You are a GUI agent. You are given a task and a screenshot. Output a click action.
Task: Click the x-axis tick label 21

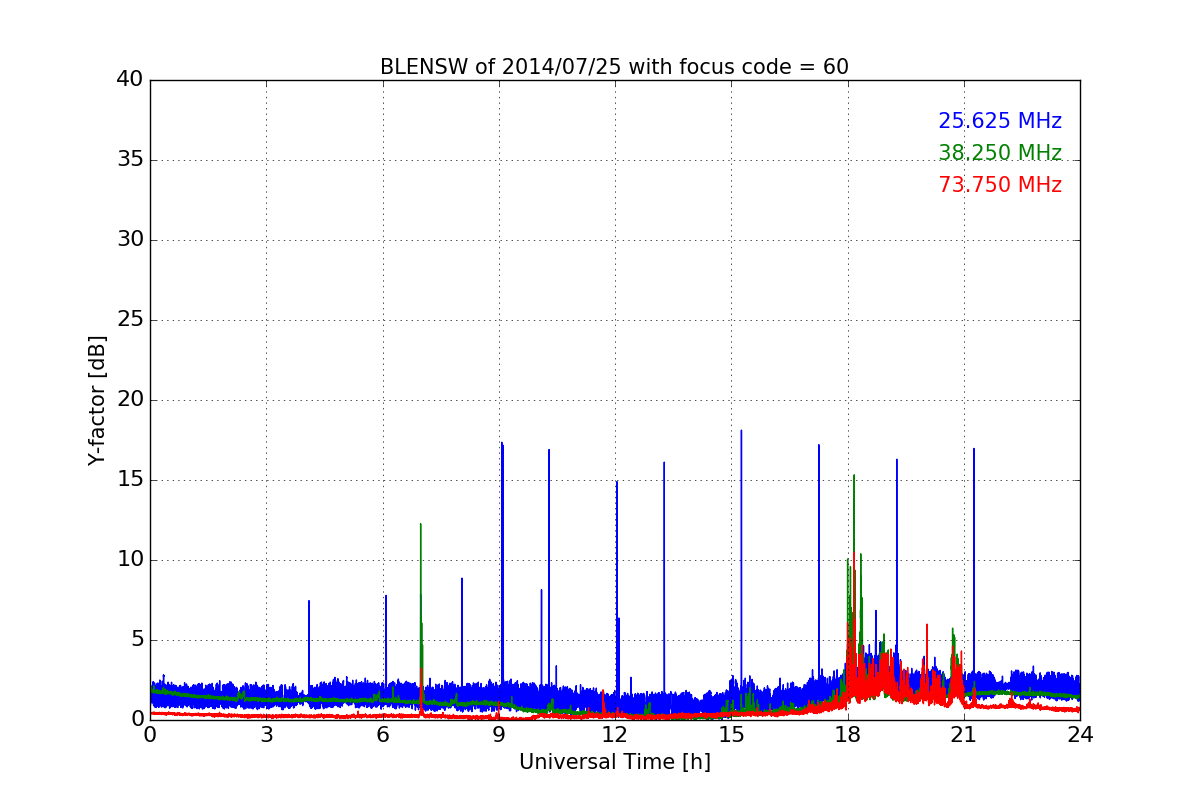pos(963,734)
